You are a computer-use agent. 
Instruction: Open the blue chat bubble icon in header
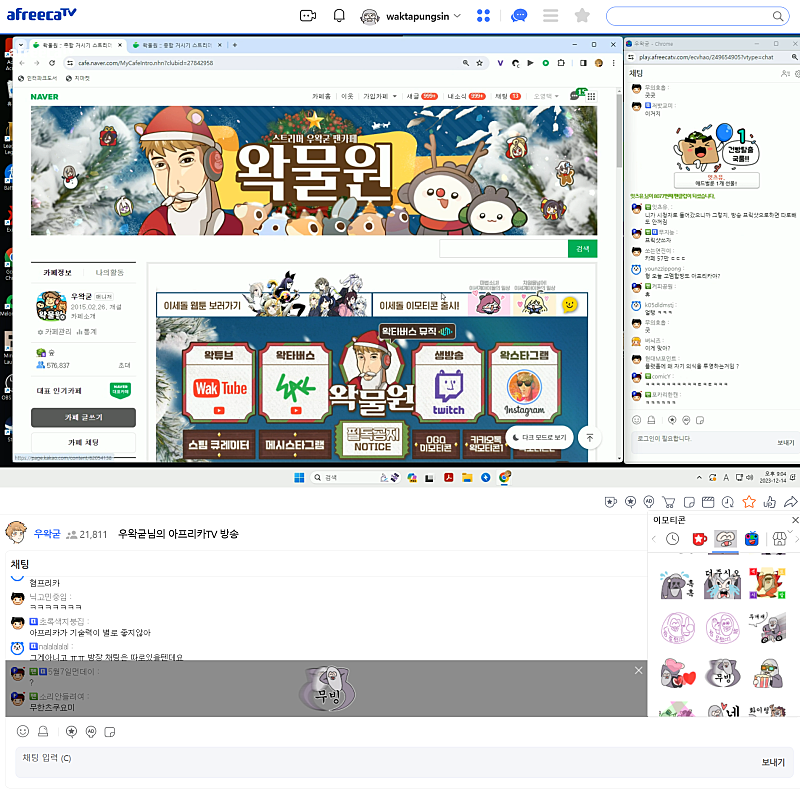pyautogui.click(x=519, y=16)
